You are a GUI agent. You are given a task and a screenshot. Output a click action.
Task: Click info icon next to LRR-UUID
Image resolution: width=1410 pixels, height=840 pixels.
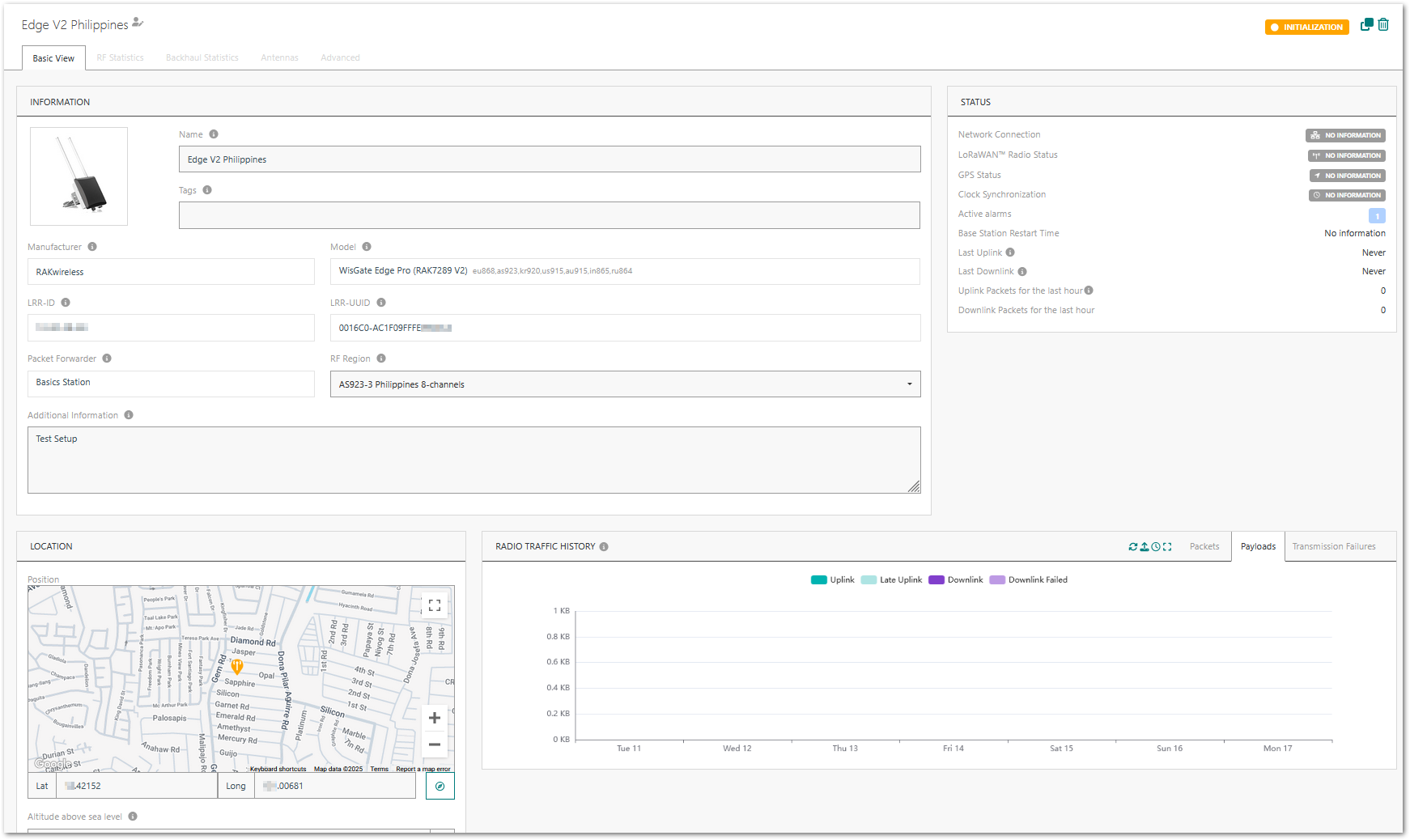[381, 303]
